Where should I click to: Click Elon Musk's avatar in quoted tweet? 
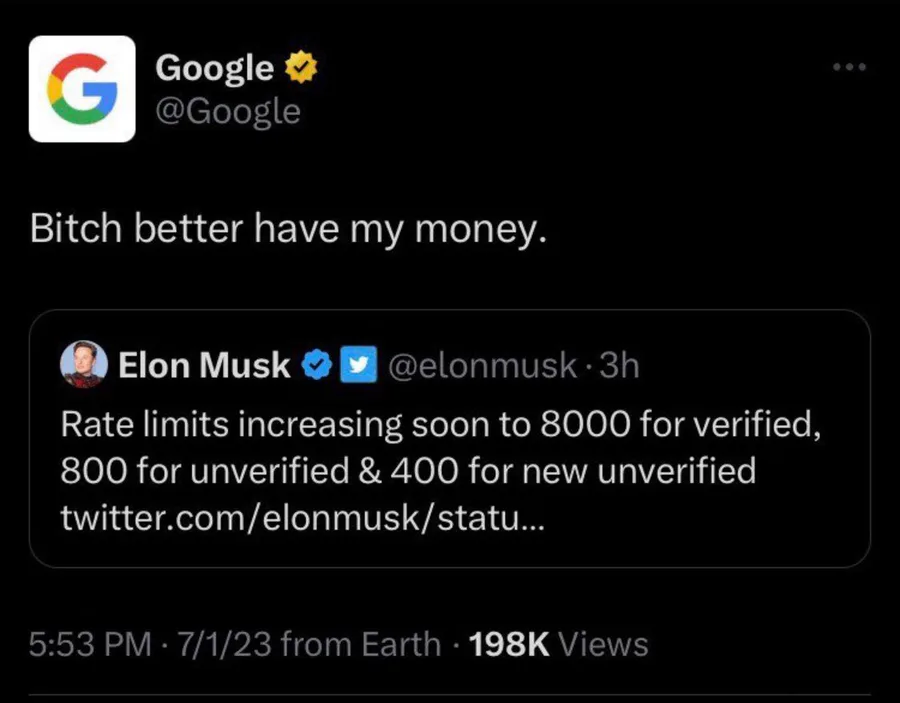(84, 364)
